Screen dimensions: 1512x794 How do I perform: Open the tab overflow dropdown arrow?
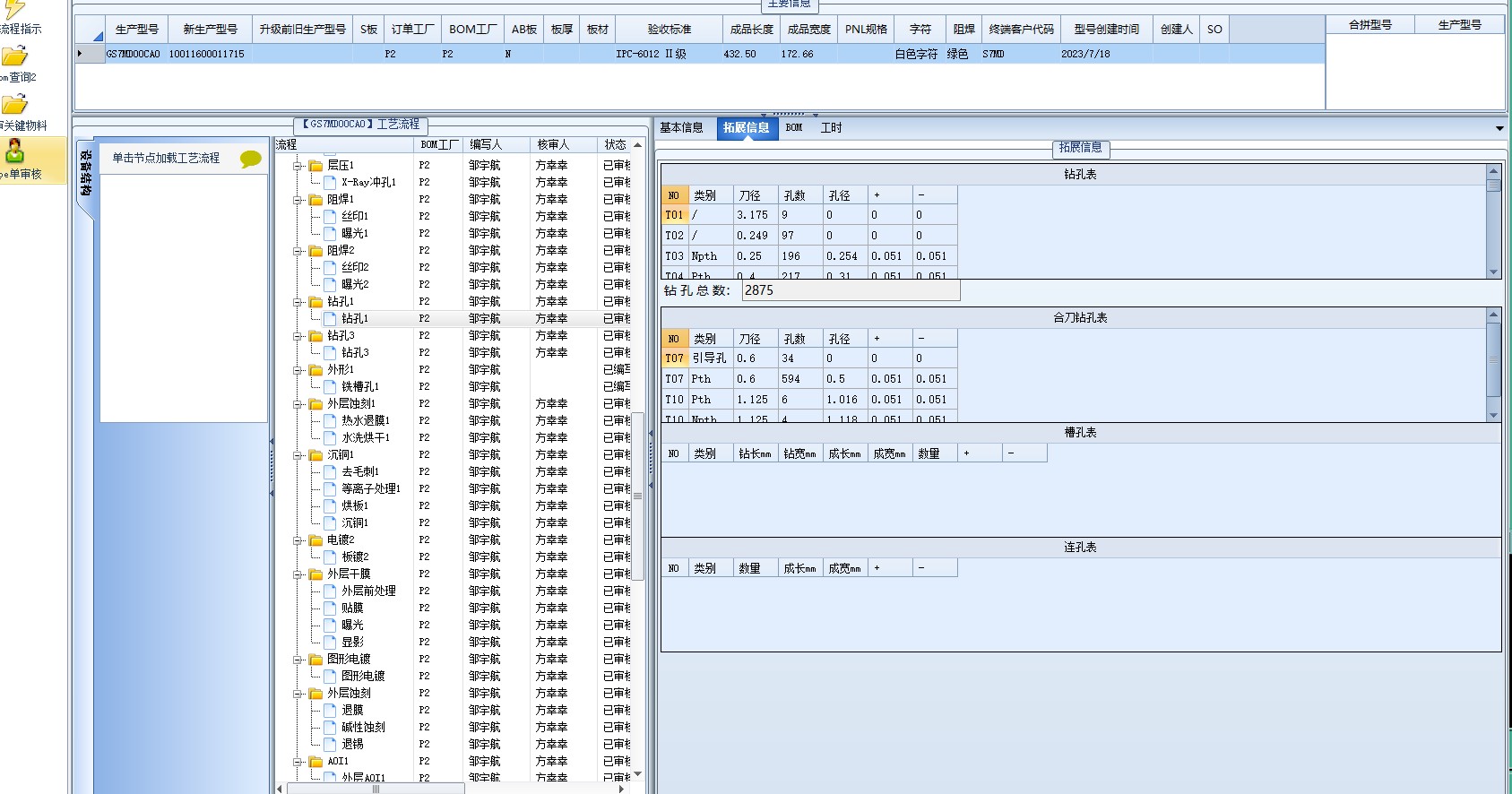coord(1499,128)
